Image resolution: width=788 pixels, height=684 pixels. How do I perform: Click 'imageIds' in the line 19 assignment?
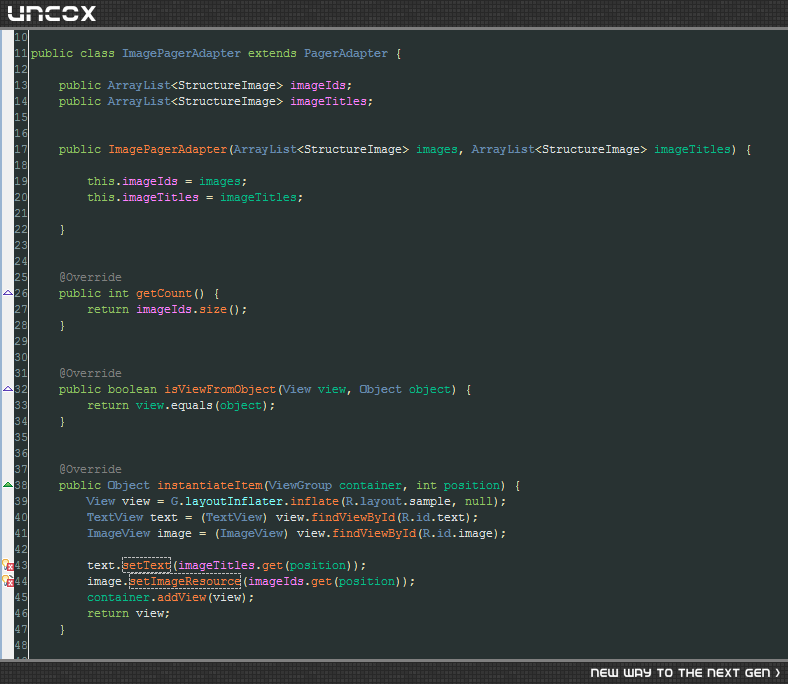(x=150, y=181)
